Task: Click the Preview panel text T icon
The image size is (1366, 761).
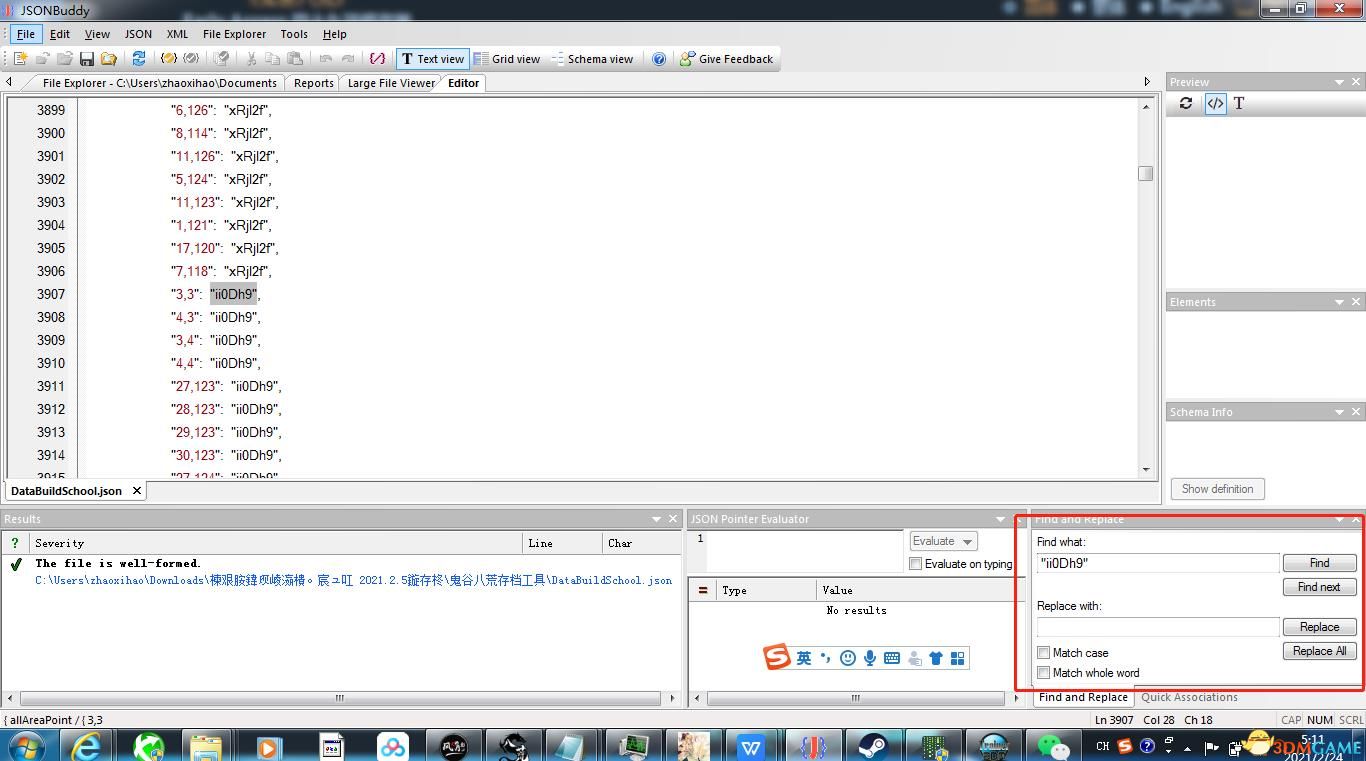Action: point(1239,103)
